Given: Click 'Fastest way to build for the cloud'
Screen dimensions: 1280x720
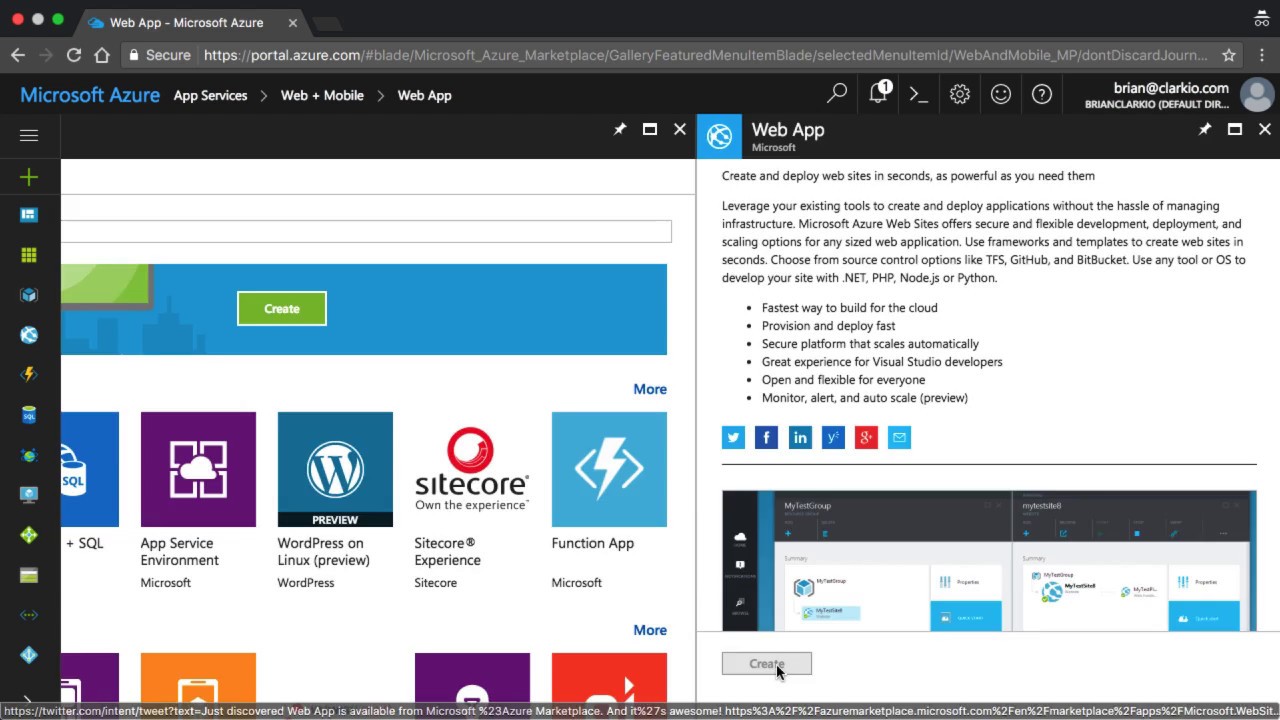Looking at the screenshot, I should (850, 308).
